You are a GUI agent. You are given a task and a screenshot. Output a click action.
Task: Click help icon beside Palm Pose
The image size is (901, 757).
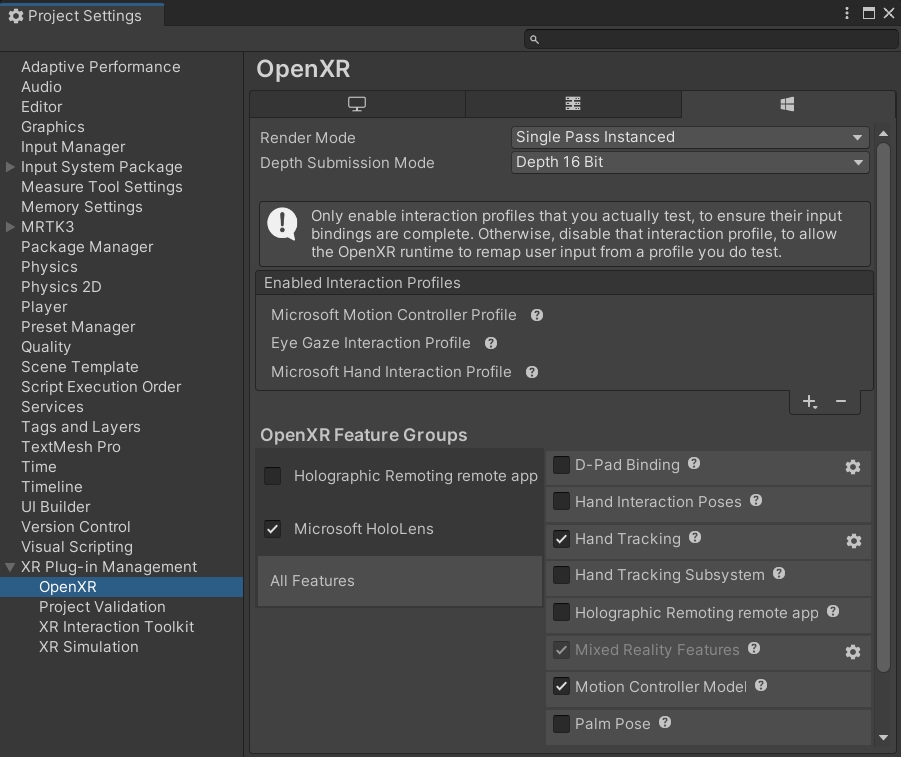[x=665, y=722]
